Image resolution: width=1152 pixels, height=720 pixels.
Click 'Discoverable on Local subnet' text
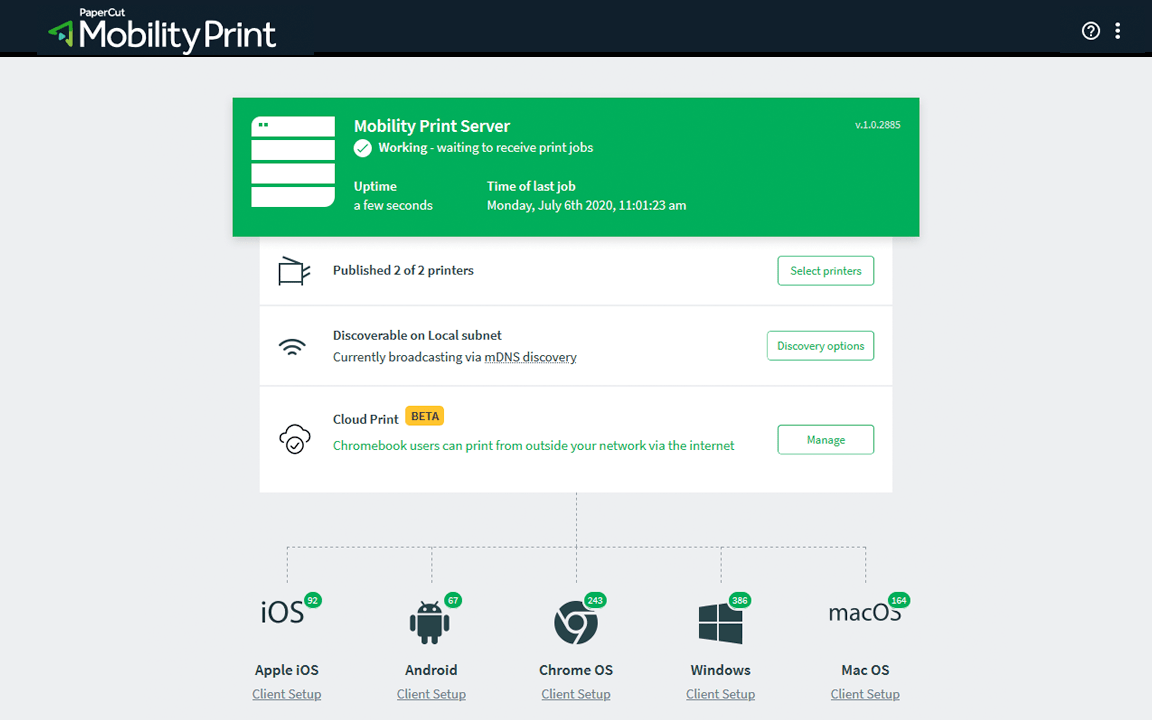coord(417,335)
